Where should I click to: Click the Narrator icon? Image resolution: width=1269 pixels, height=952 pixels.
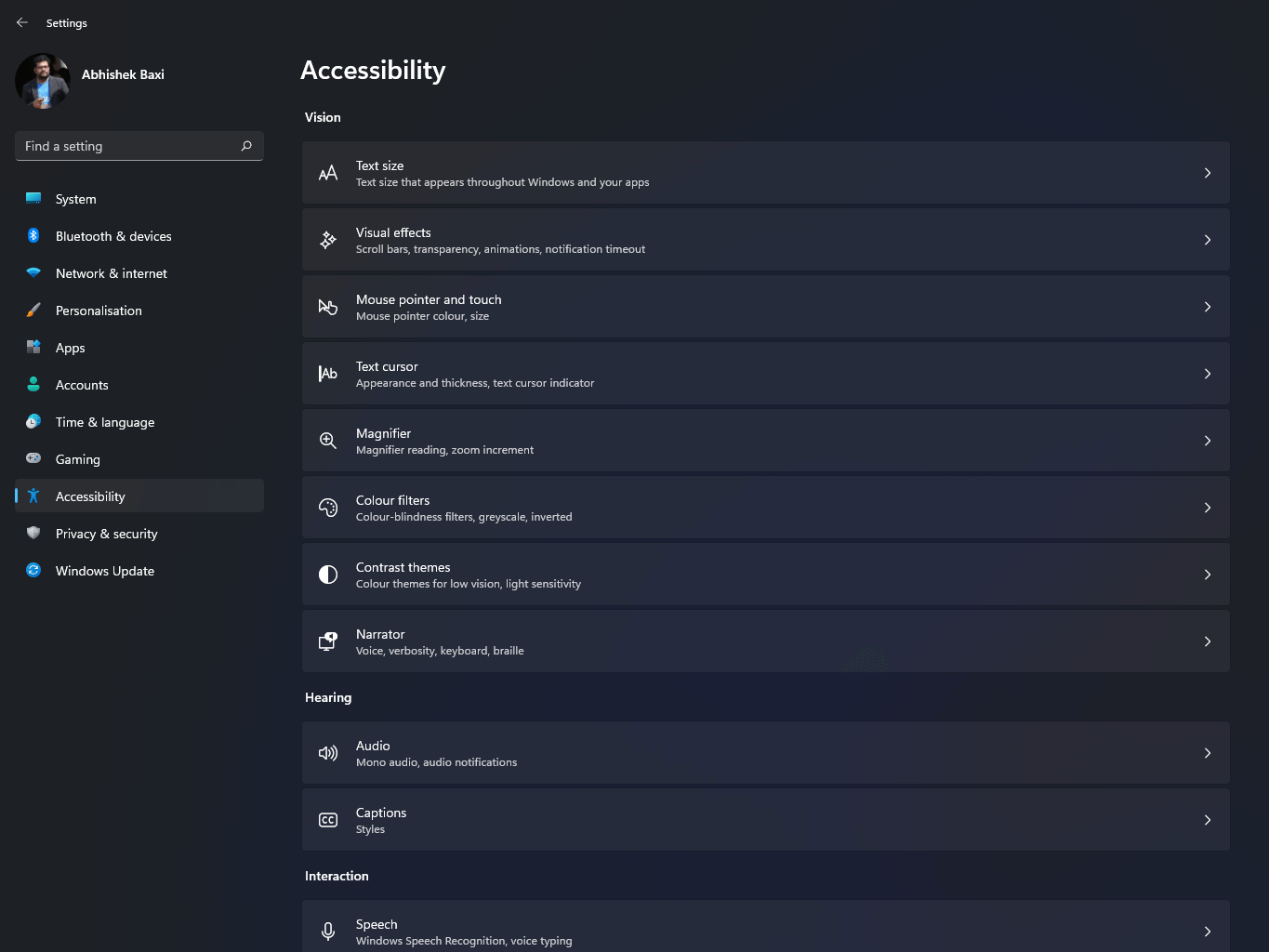coord(328,641)
